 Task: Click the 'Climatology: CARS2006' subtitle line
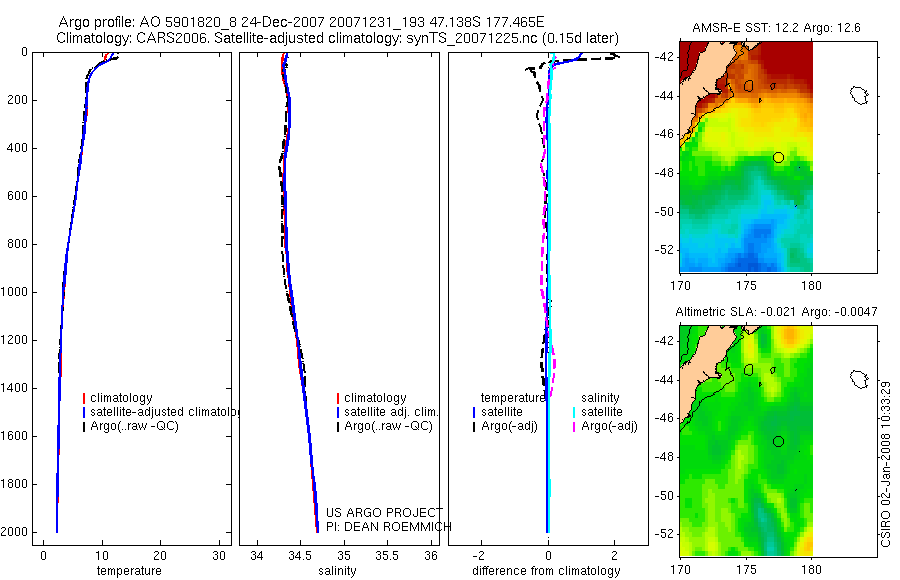(338, 38)
